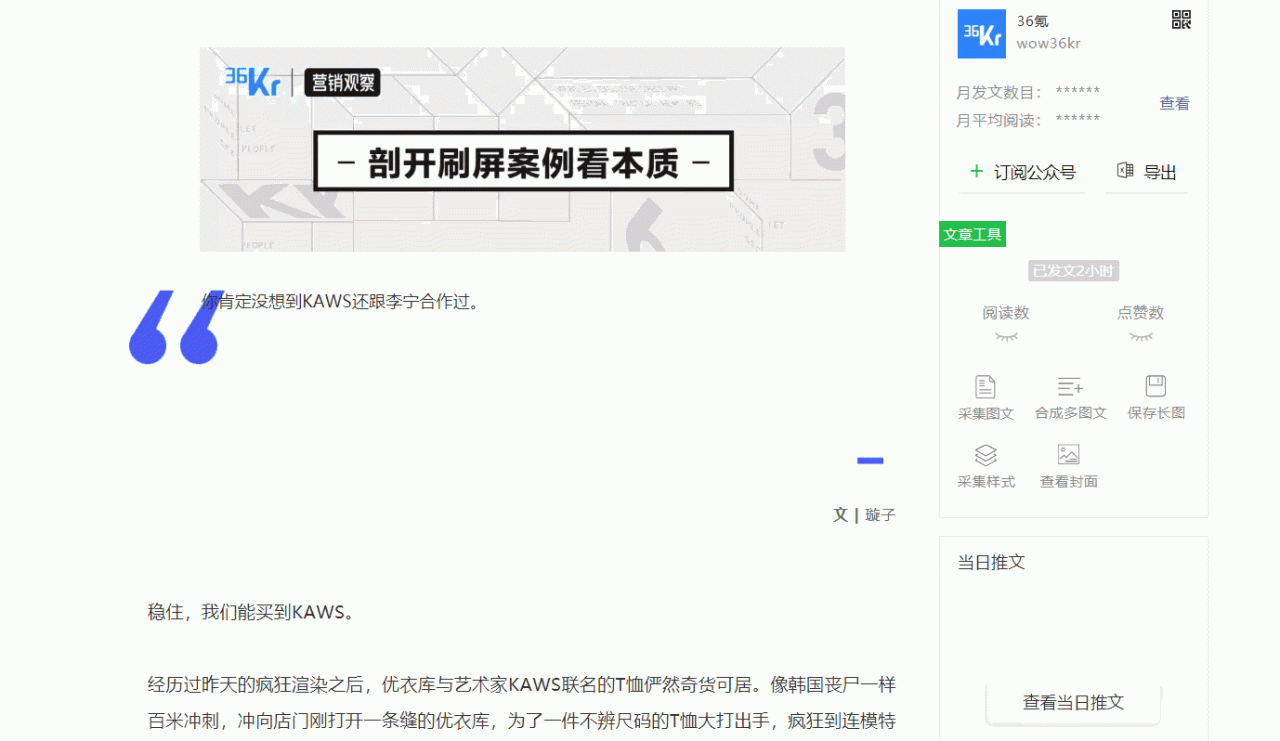Viewport: 1280px width, 741px height.
Task: Click the QR code icon near account name
Action: coord(1181,19)
